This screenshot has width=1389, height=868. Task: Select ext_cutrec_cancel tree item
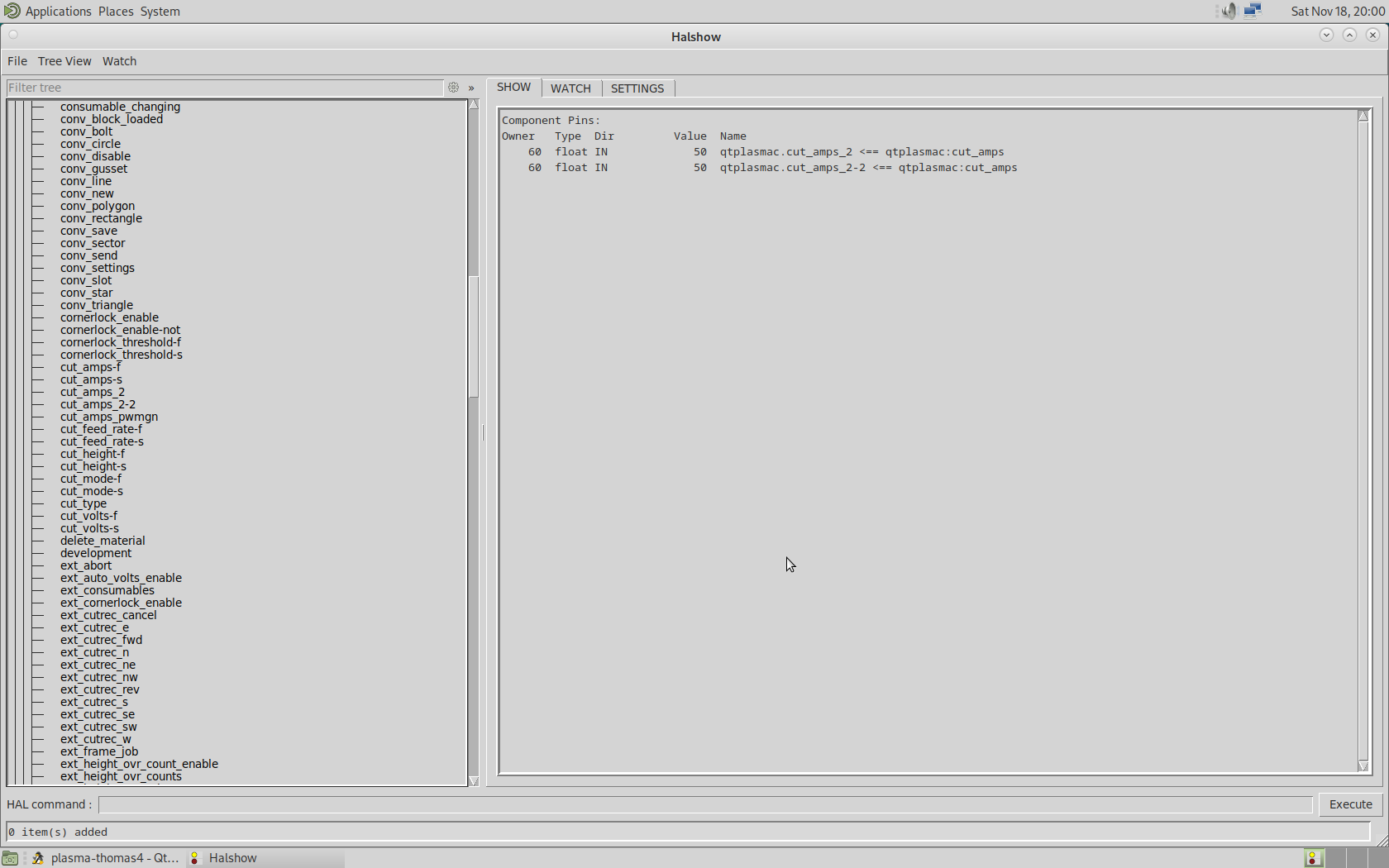[108, 615]
